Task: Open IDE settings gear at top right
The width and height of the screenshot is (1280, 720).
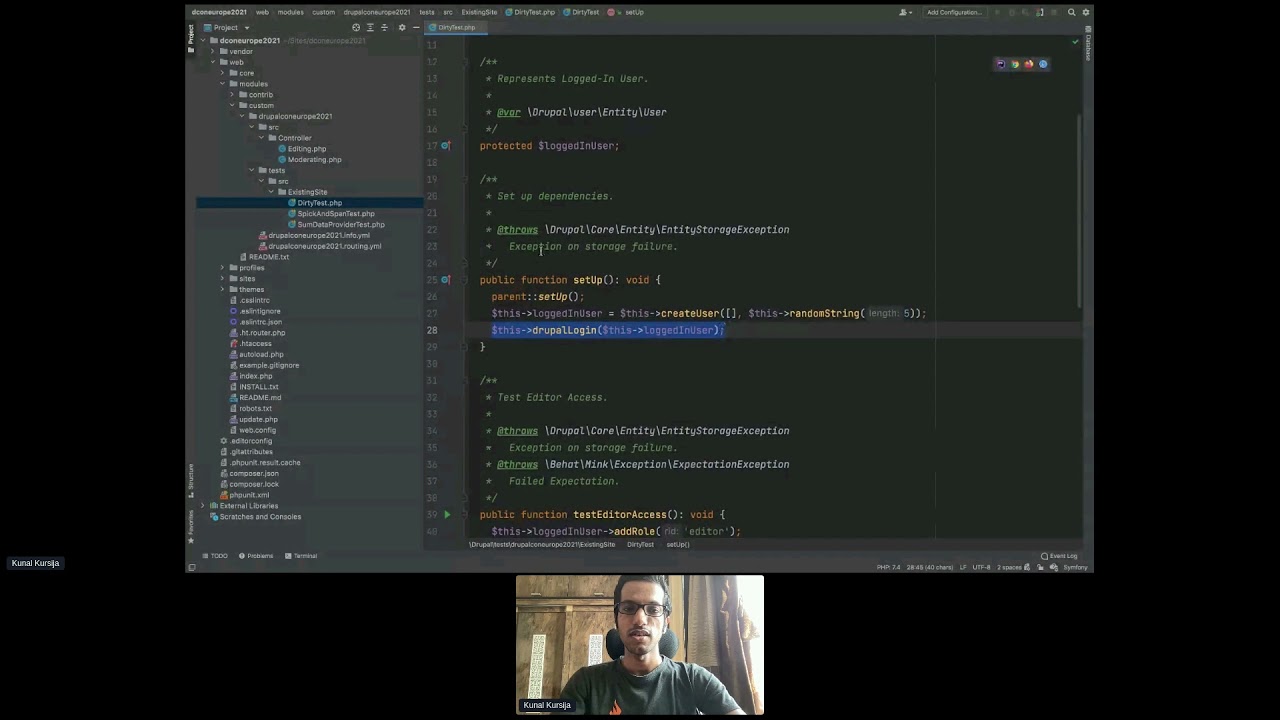Action: click(1086, 12)
